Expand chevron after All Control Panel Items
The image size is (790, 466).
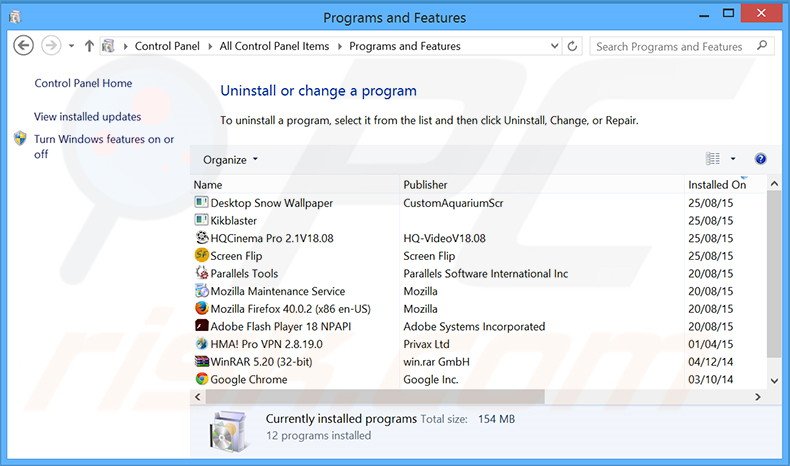pyautogui.click(x=340, y=46)
